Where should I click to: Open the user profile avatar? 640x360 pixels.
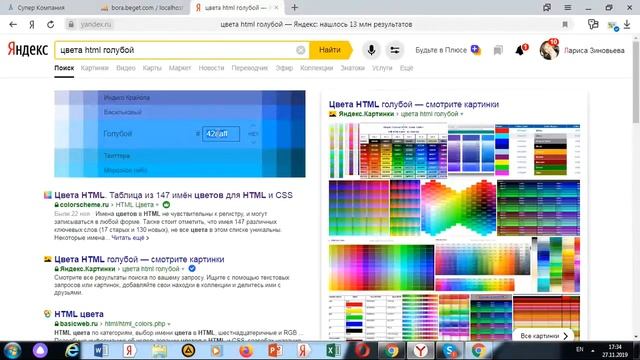[549, 50]
